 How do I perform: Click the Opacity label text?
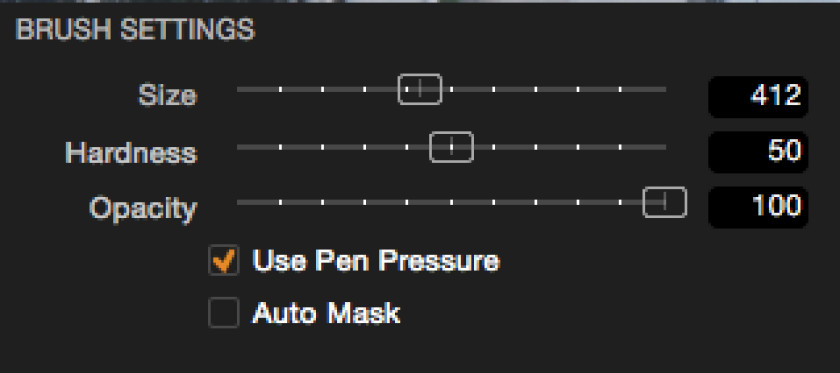(144, 208)
